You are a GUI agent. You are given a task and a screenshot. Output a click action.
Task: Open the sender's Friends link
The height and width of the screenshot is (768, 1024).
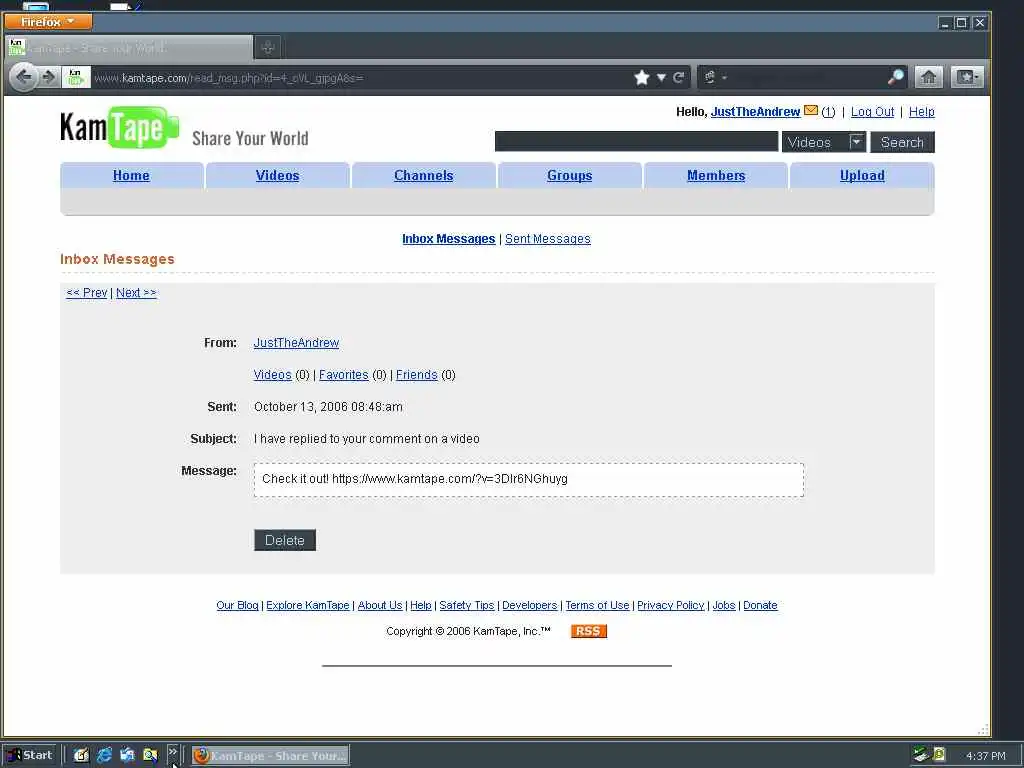pos(417,375)
